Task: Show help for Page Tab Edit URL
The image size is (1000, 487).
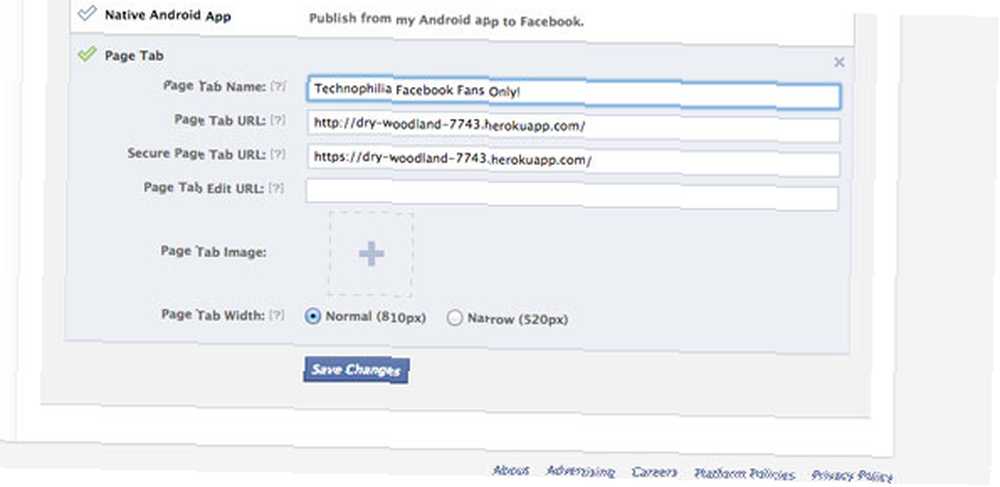Action: 276,188
